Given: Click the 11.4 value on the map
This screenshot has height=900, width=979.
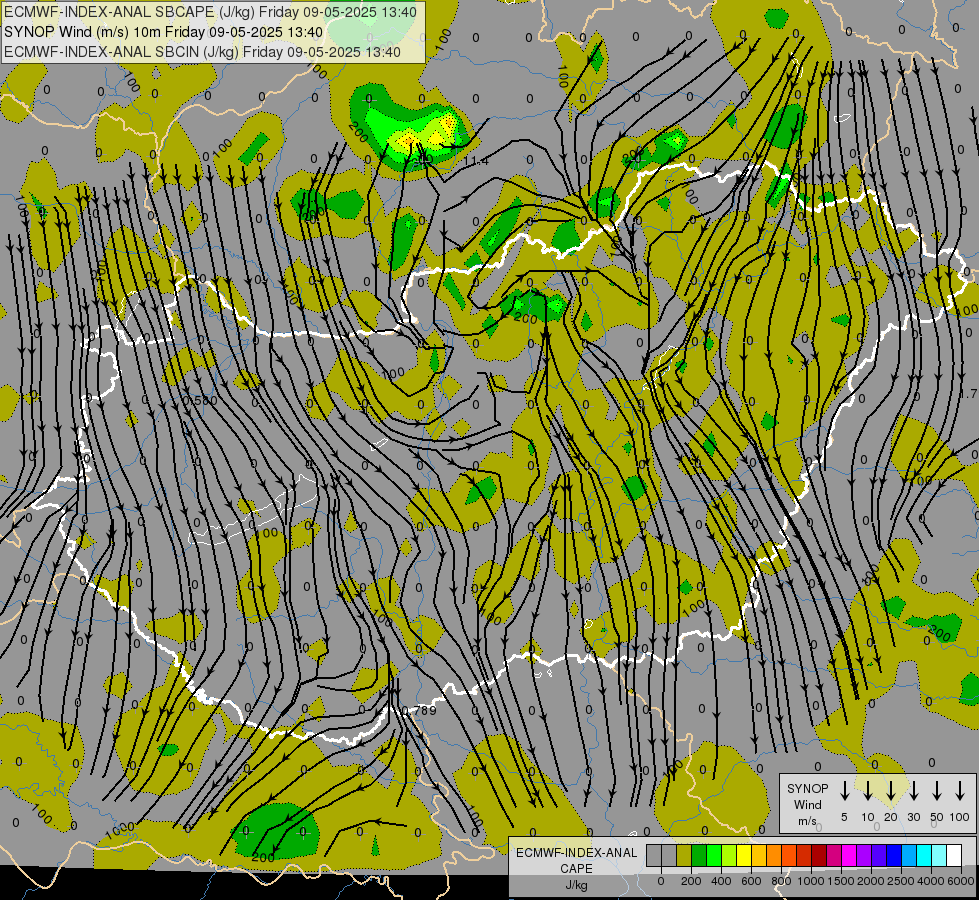Looking at the screenshot, I should pyautogui.click(x=476, y=161).
